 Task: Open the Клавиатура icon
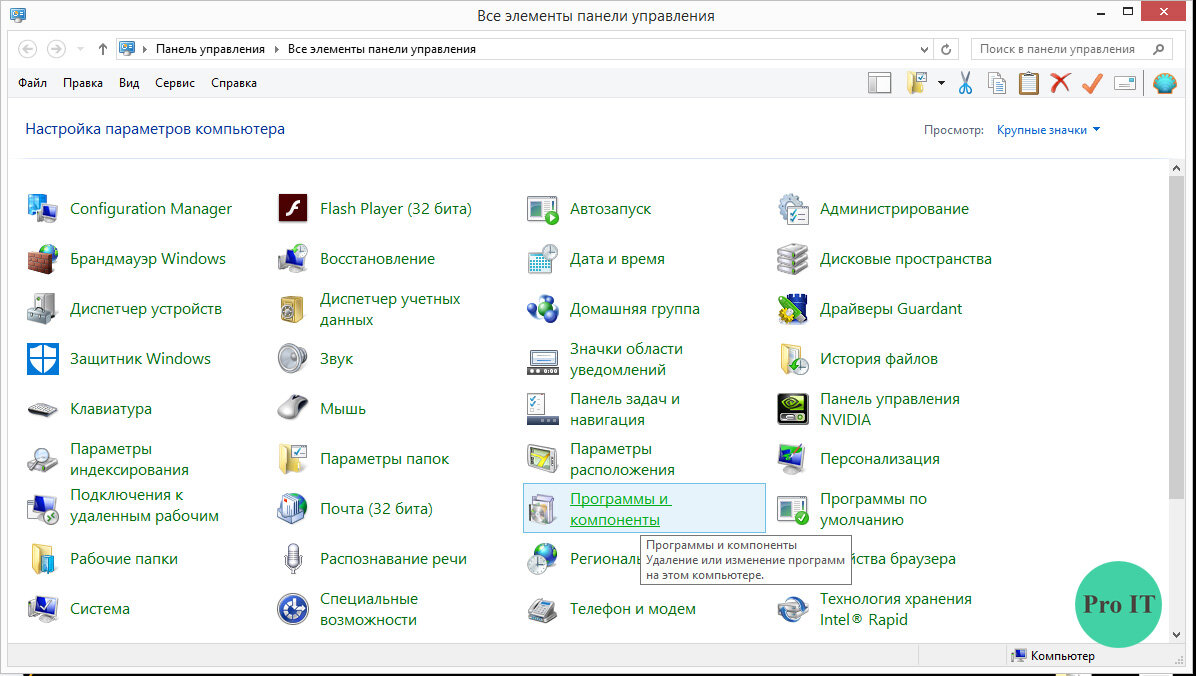43,409
